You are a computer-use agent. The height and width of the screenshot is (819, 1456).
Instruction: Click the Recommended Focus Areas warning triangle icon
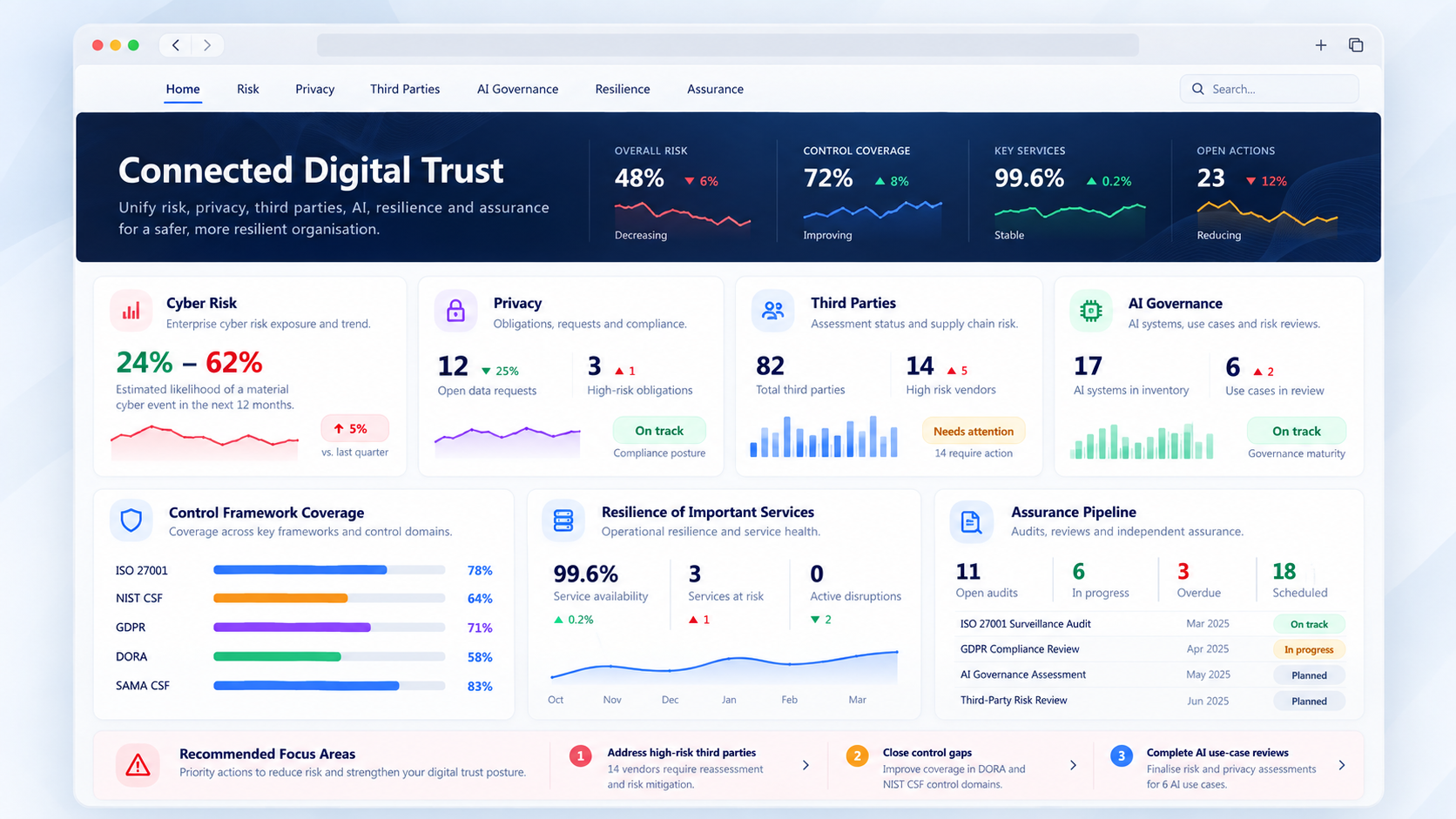138,765
